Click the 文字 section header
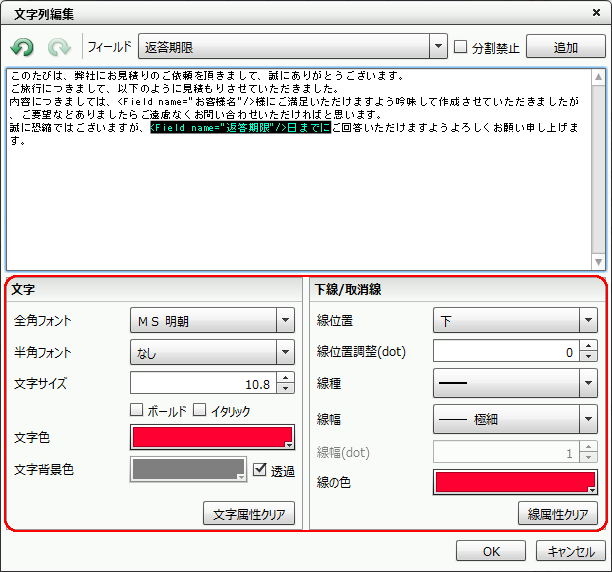 [x=155, y=289]
